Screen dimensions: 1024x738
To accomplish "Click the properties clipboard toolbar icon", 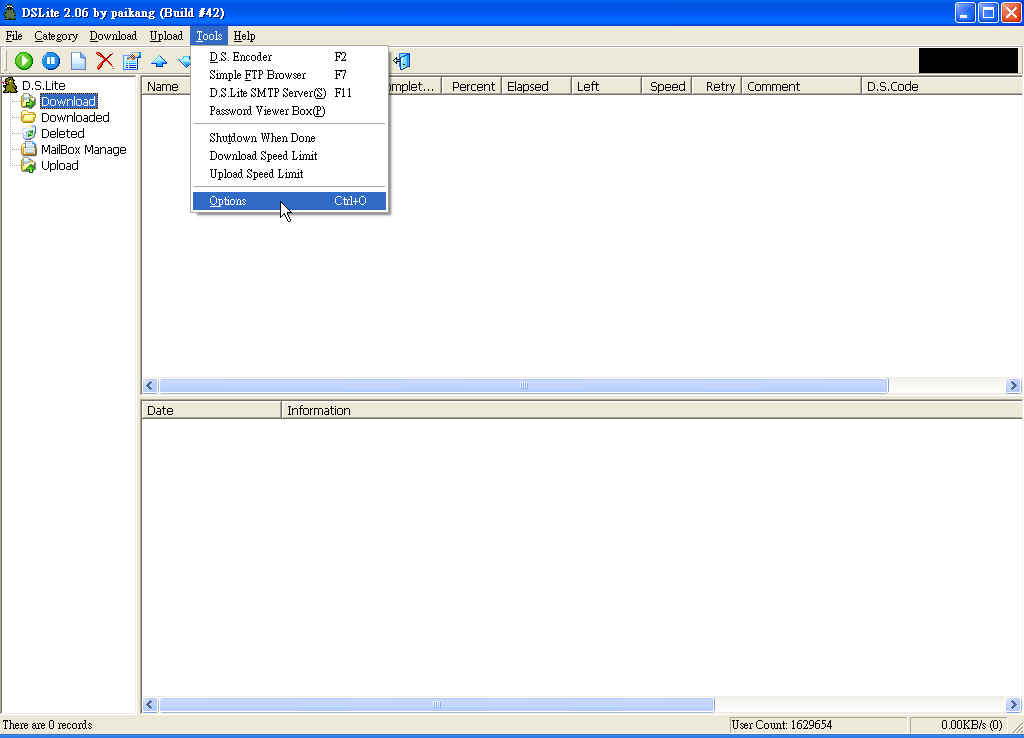I will (x=132, y=61).
